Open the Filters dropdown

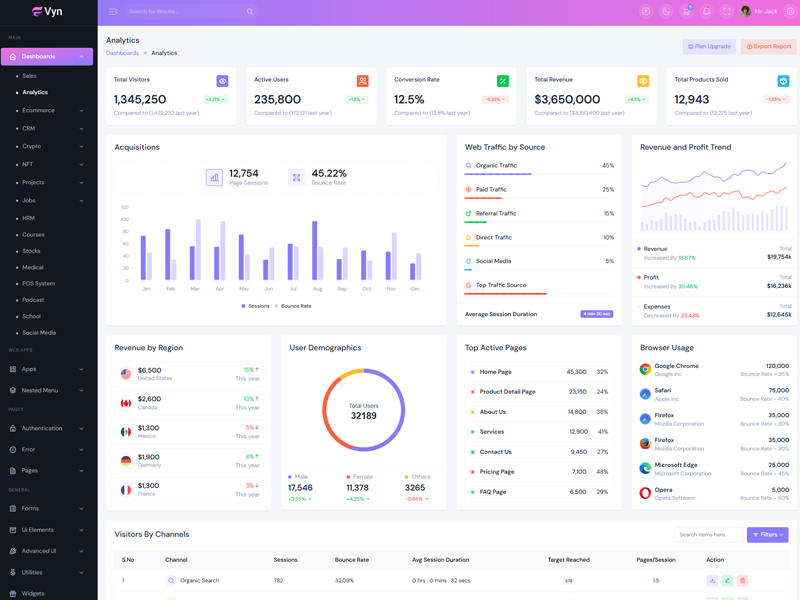pyautogui.click(x=767, y=535)
